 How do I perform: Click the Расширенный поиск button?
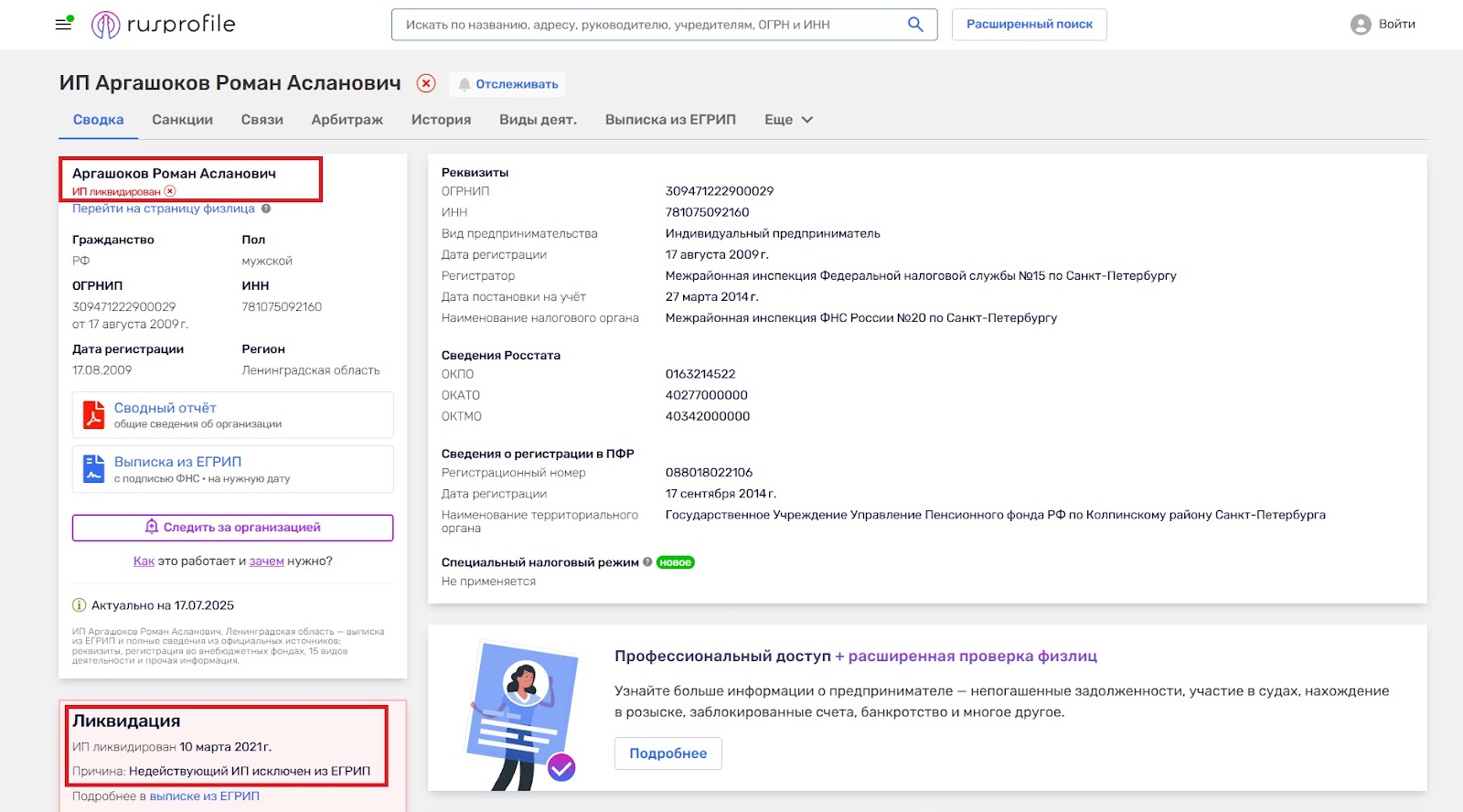click(x=1030, y=25)
